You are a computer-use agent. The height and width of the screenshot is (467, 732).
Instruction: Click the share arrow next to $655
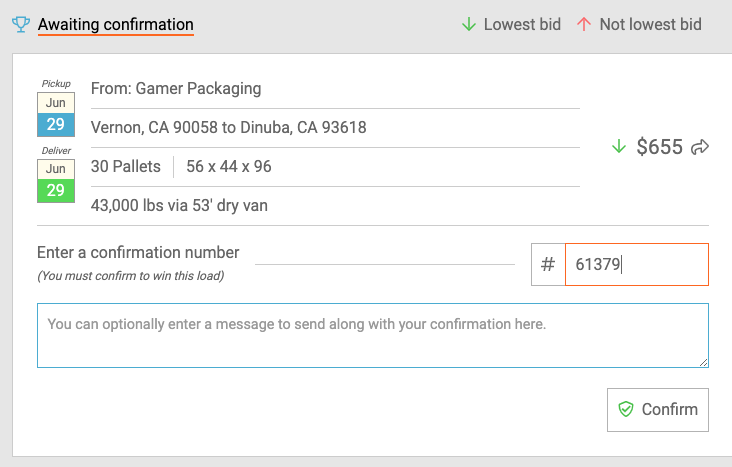[700, 147]
